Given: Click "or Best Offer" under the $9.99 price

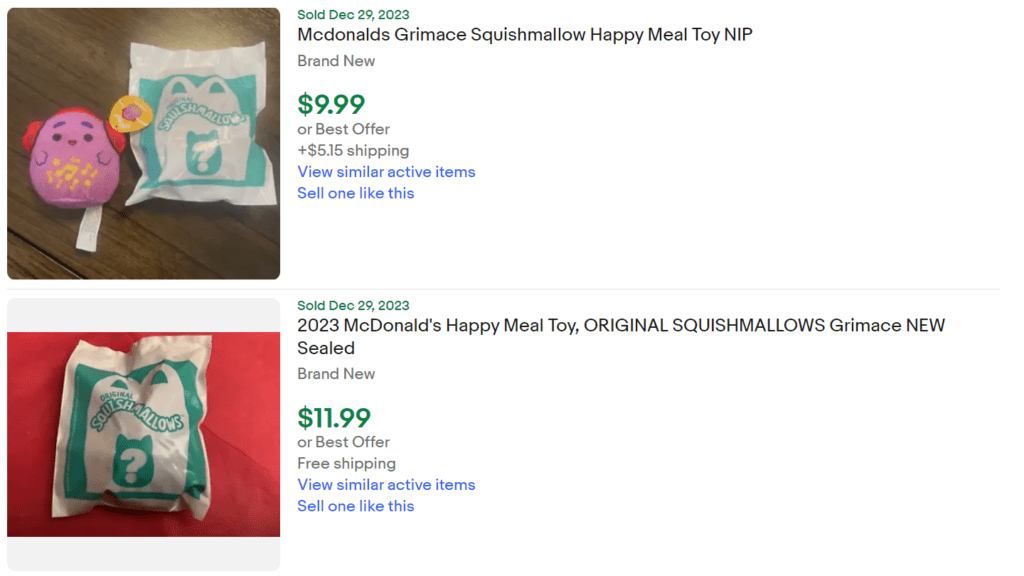Looking at the screenshot, I should pos(343,129).
